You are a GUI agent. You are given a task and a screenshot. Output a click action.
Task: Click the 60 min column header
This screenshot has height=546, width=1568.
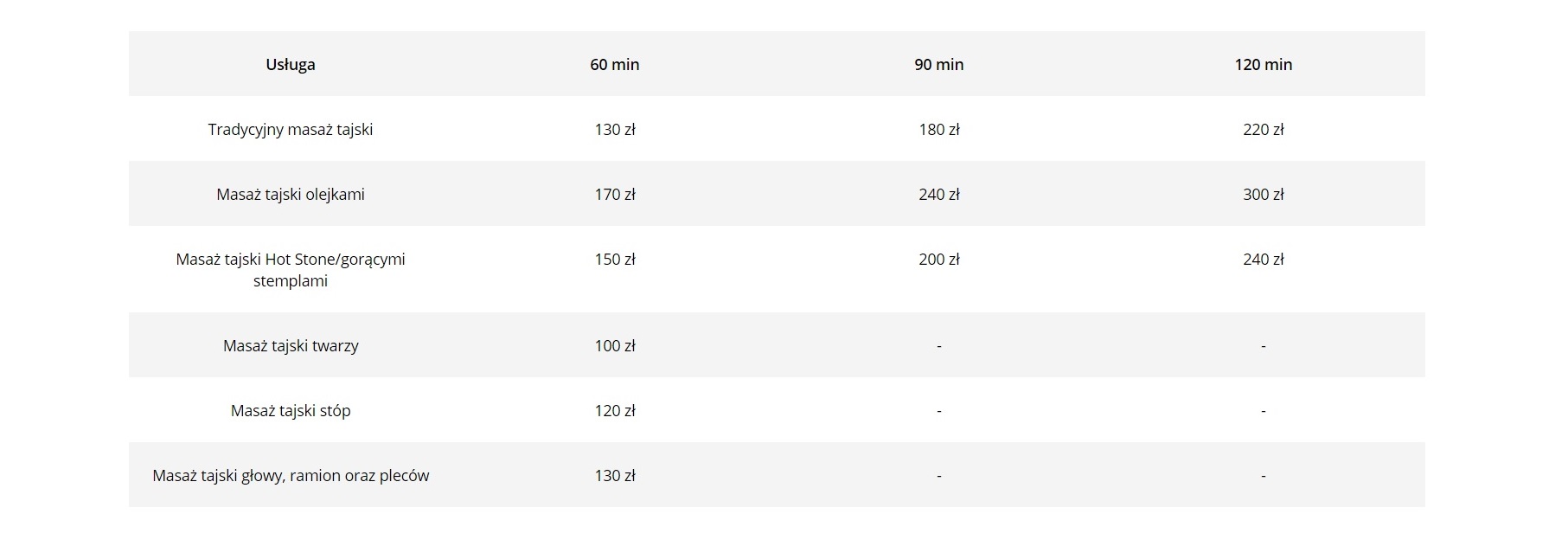(x=615, y=65)
